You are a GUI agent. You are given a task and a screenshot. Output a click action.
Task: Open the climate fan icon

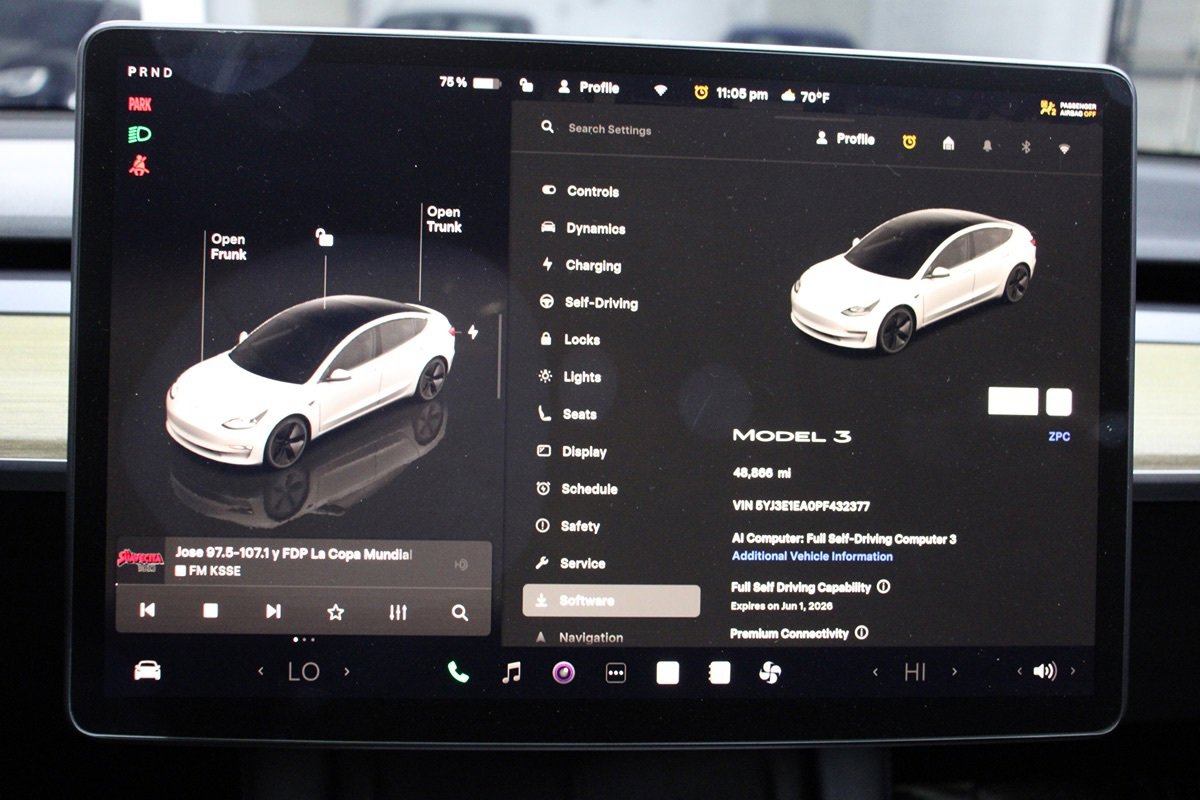769,672
